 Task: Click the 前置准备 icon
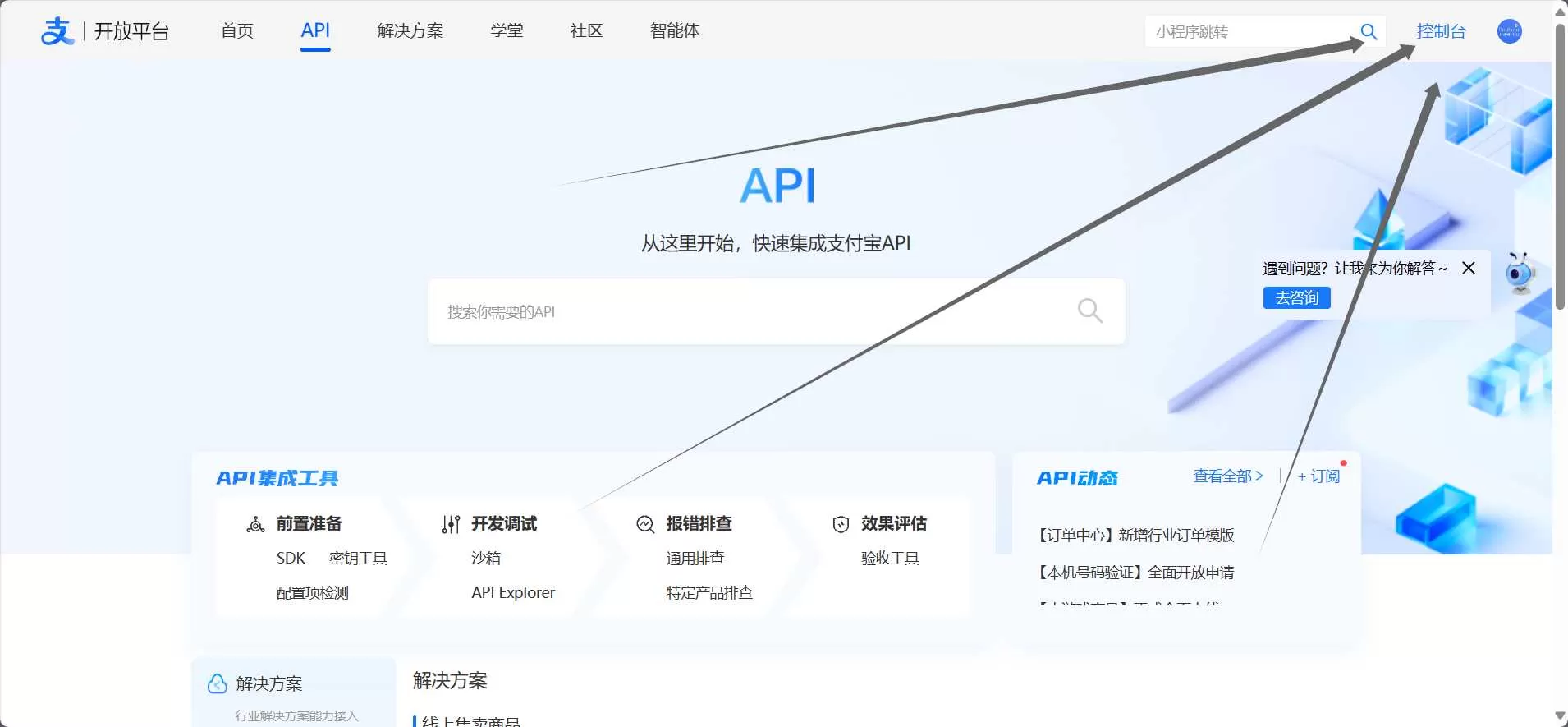tap(255, 524)
